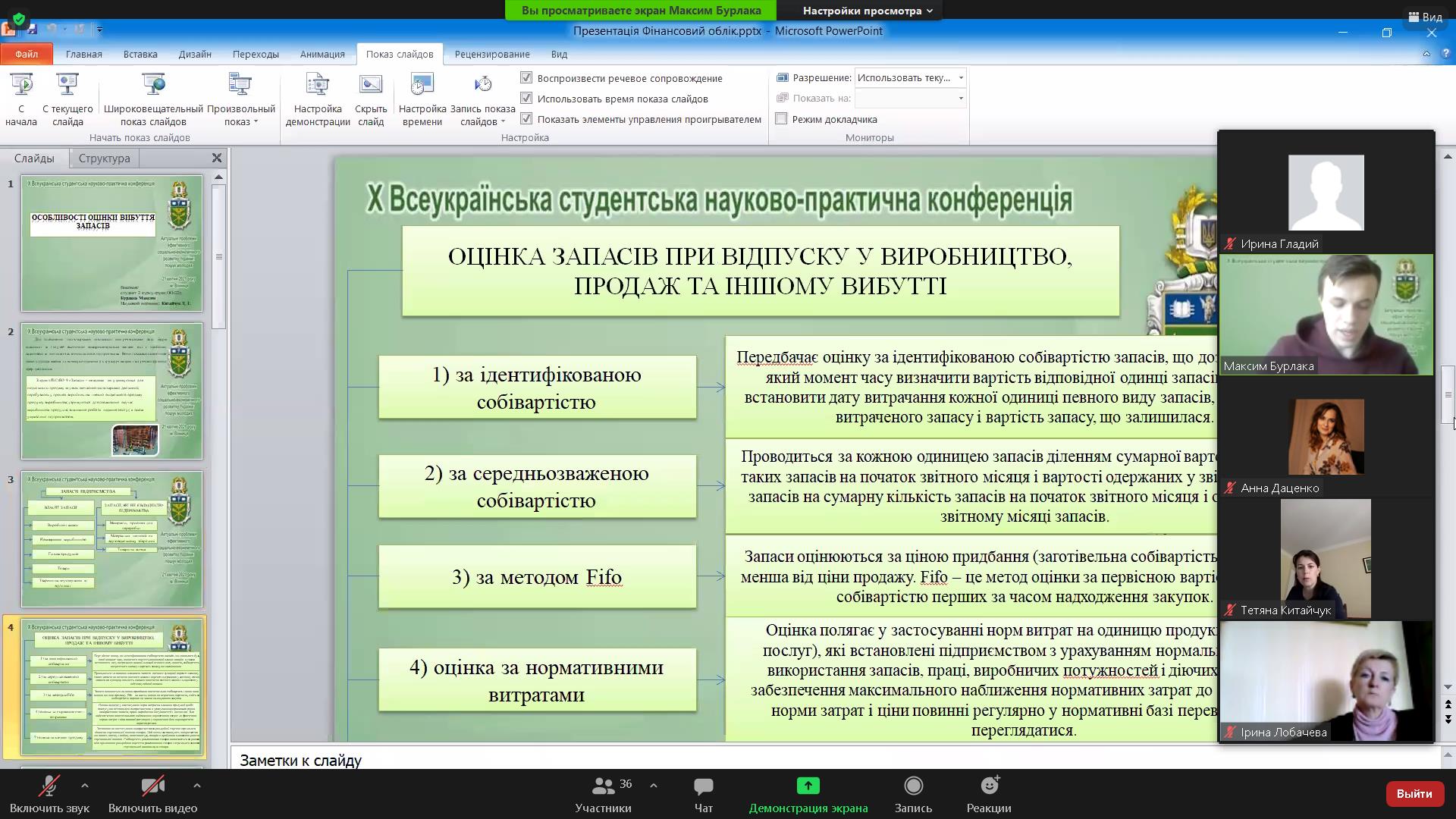Click the 'С начала' slideshow icon
Image resolution: width=1456 pixels, height=819 pixels.
pos(21,85)
